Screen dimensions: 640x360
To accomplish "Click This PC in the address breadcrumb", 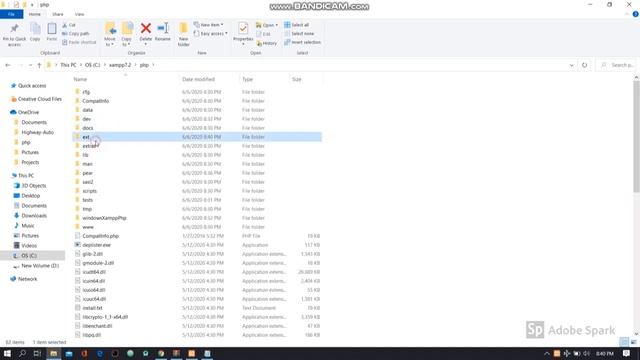I will pyautogui.click(x=68, y=65).
